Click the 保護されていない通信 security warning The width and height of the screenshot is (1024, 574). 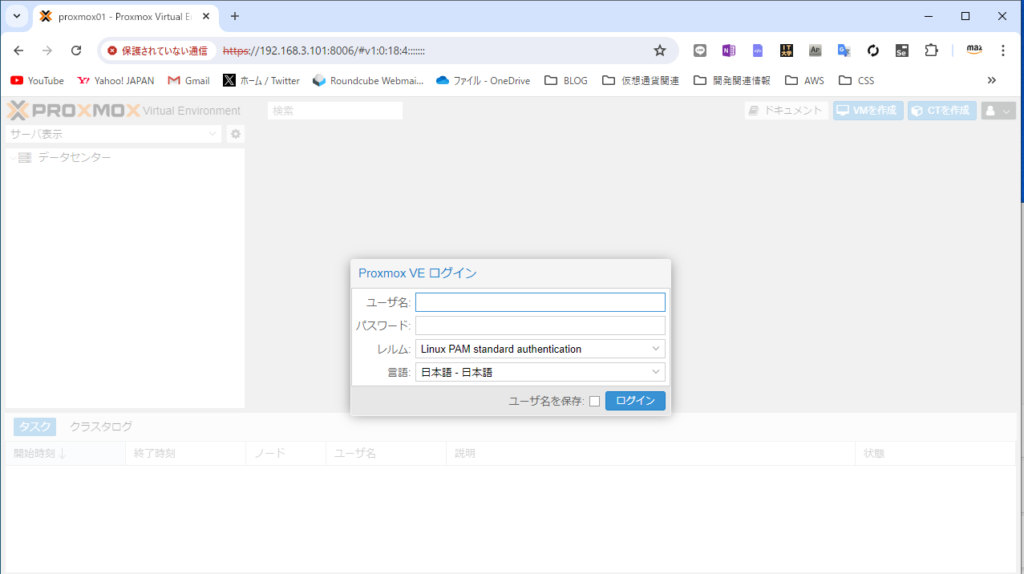point(157,50)
